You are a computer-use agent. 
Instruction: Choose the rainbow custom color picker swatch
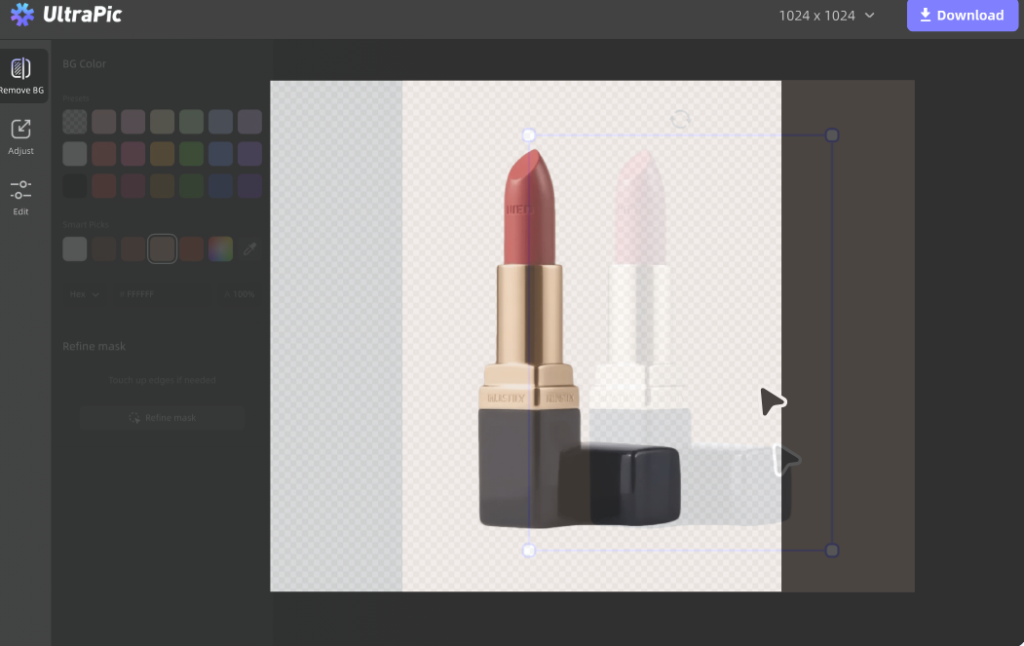pos(221,249)
